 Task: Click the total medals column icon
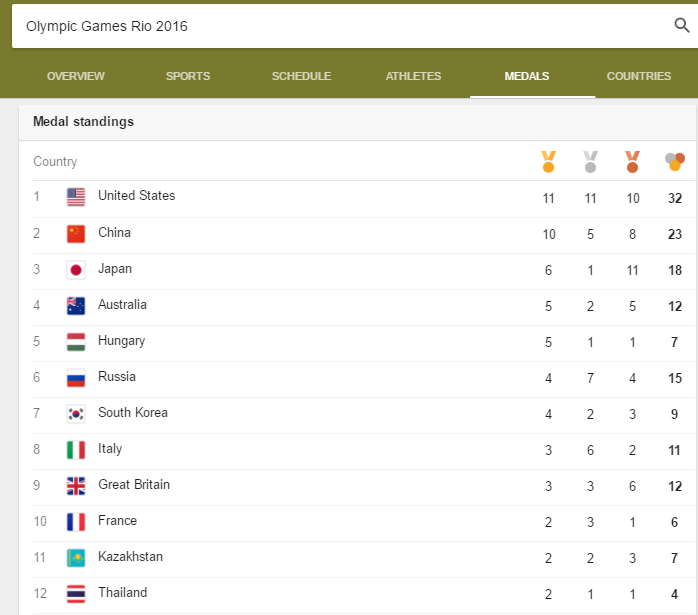tap(674, 162)
